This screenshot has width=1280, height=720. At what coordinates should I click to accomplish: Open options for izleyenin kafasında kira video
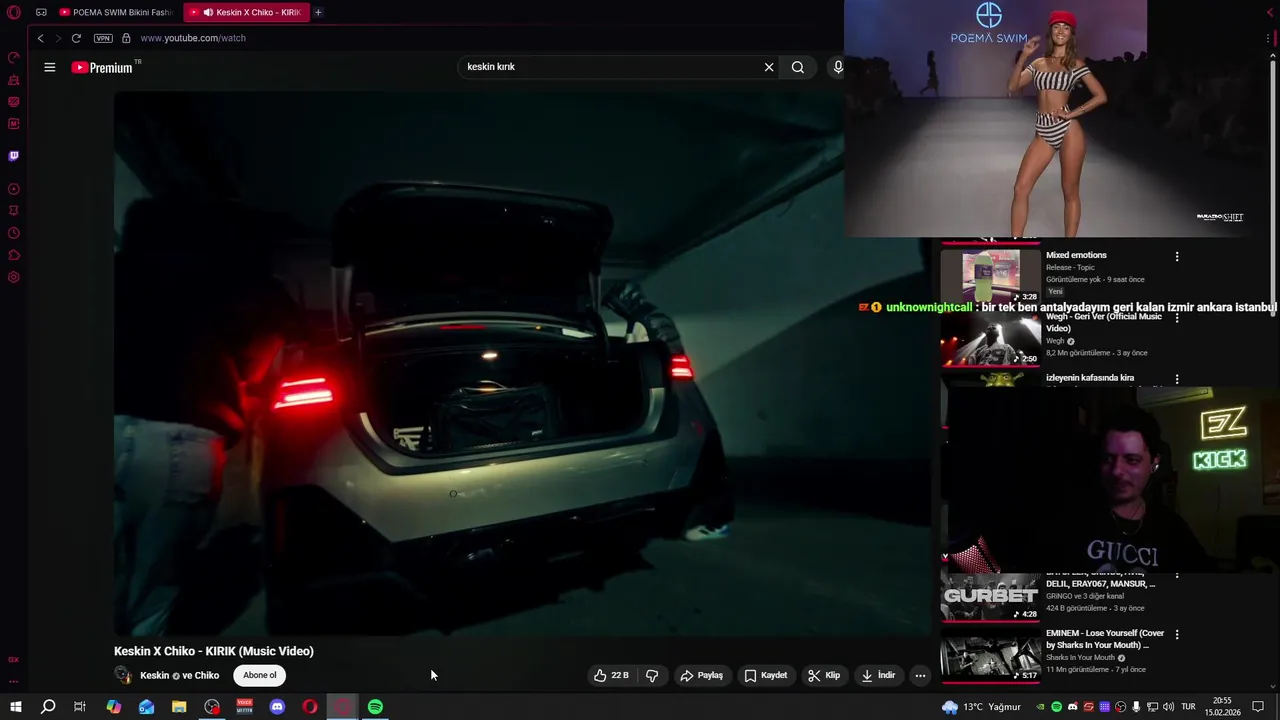pyautogui.click(x=1177, y=379)
